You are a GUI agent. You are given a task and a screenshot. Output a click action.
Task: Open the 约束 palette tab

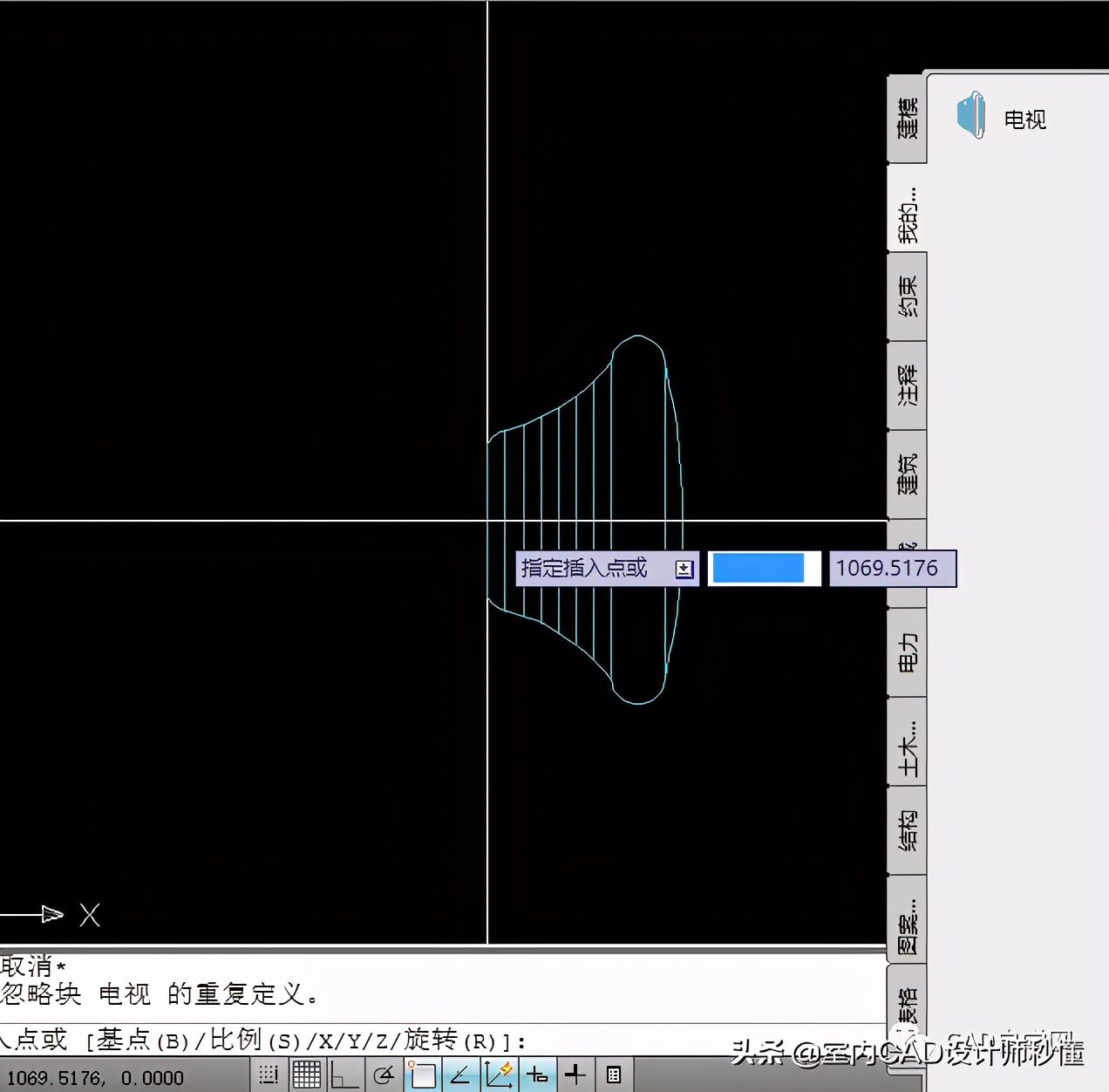point(907,297)
